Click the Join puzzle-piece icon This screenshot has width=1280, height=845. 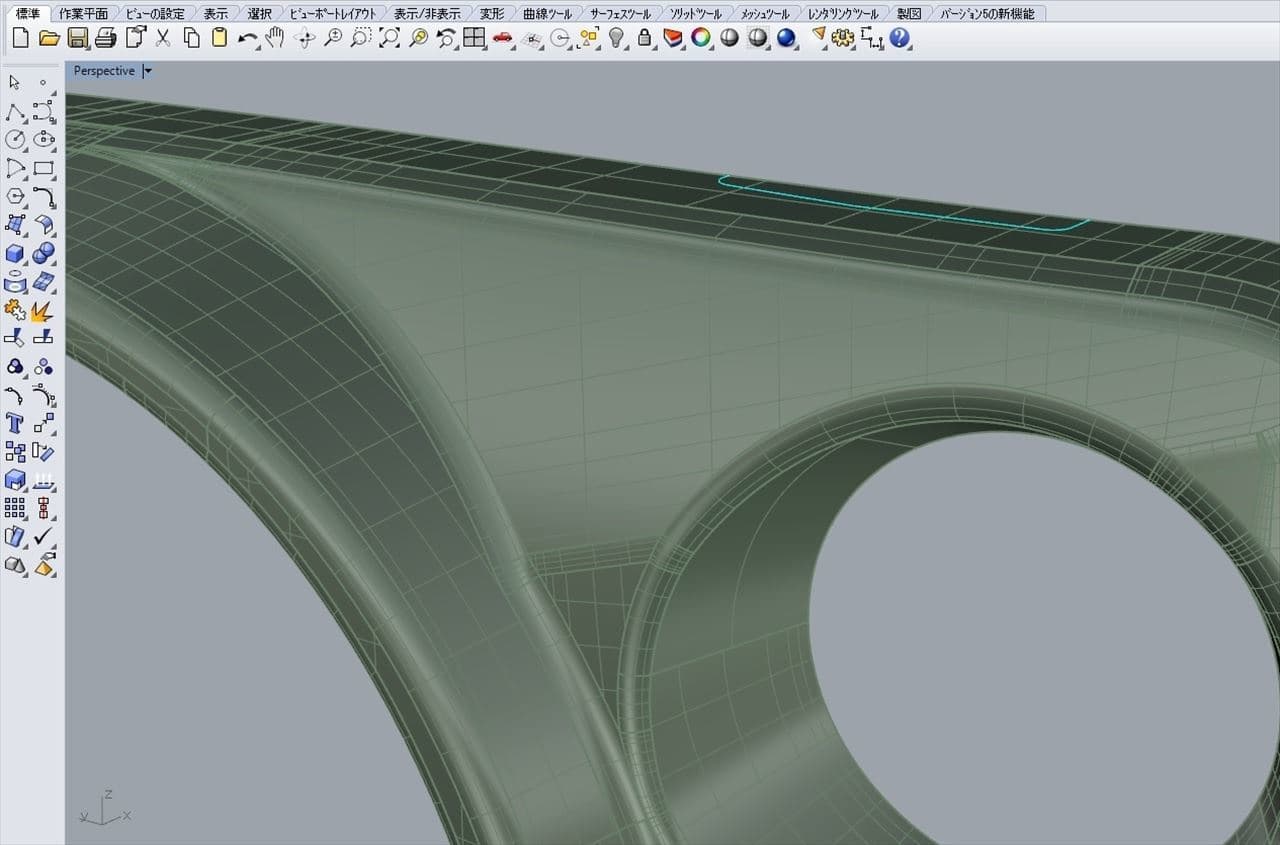[x=15, y=310]
